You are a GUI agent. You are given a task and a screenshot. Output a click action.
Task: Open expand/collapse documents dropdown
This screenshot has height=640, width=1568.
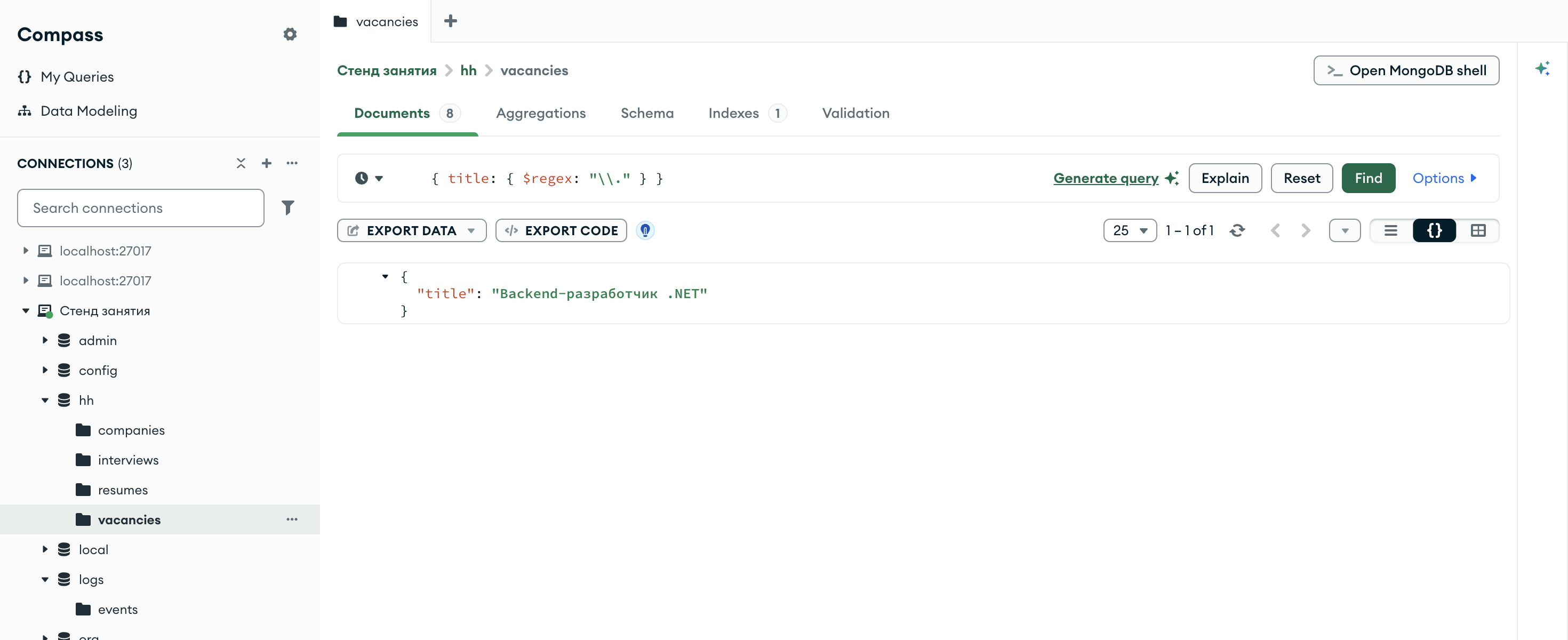point(1345,230)
